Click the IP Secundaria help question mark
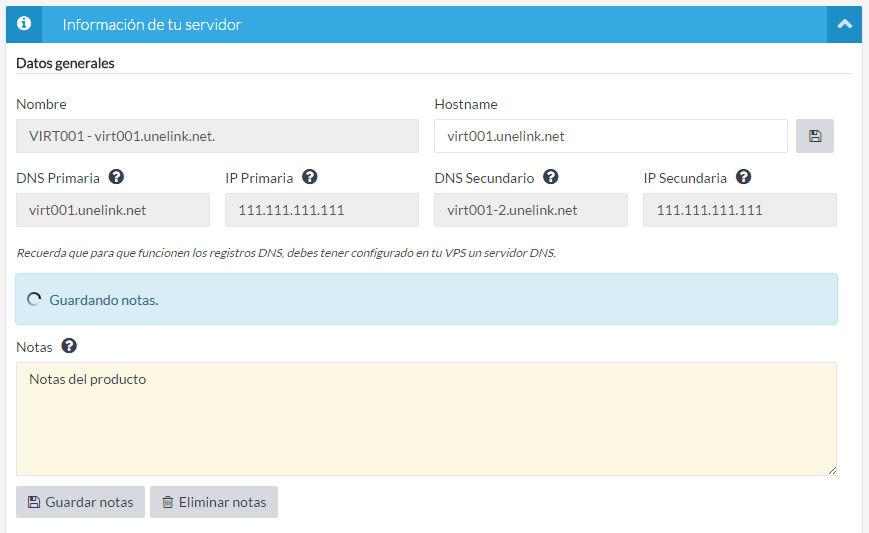 743,177
